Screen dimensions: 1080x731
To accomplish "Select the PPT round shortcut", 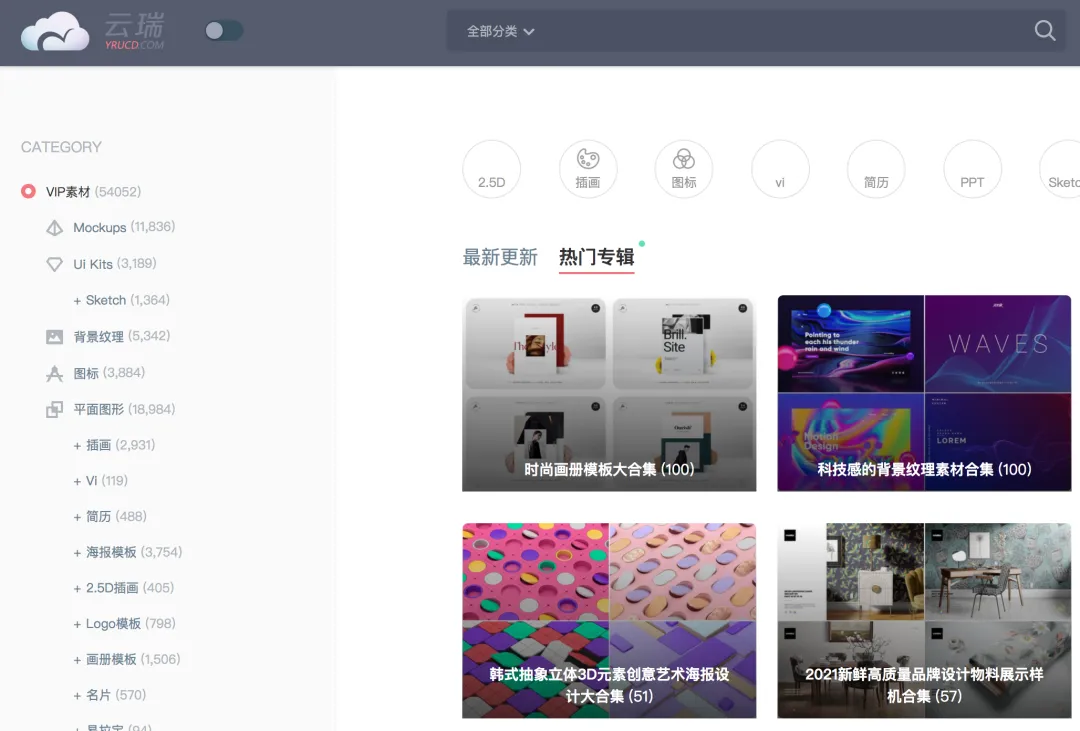I will pos(972,169).
